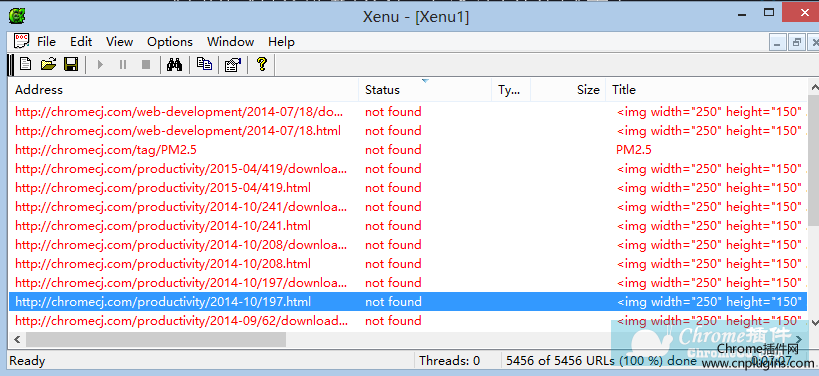
Task: Select the web-development/2014-07/18.html row
Action: pyautogui.click(x=408, y=131)
